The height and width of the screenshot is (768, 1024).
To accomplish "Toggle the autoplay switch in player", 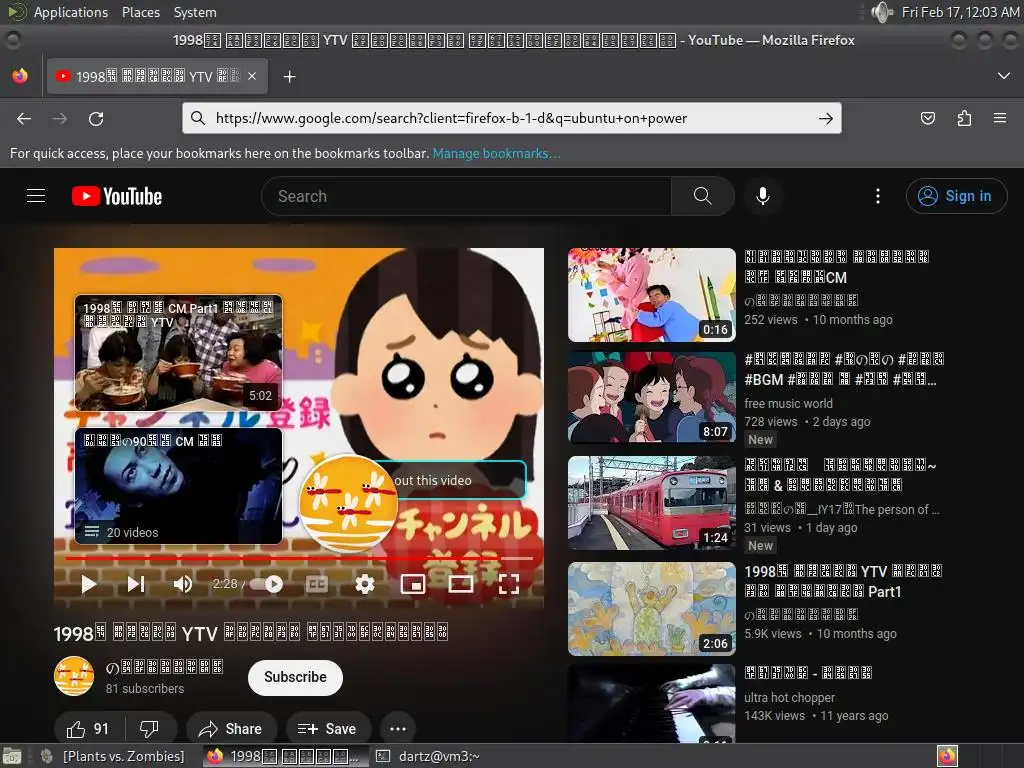I will (266, 584).
